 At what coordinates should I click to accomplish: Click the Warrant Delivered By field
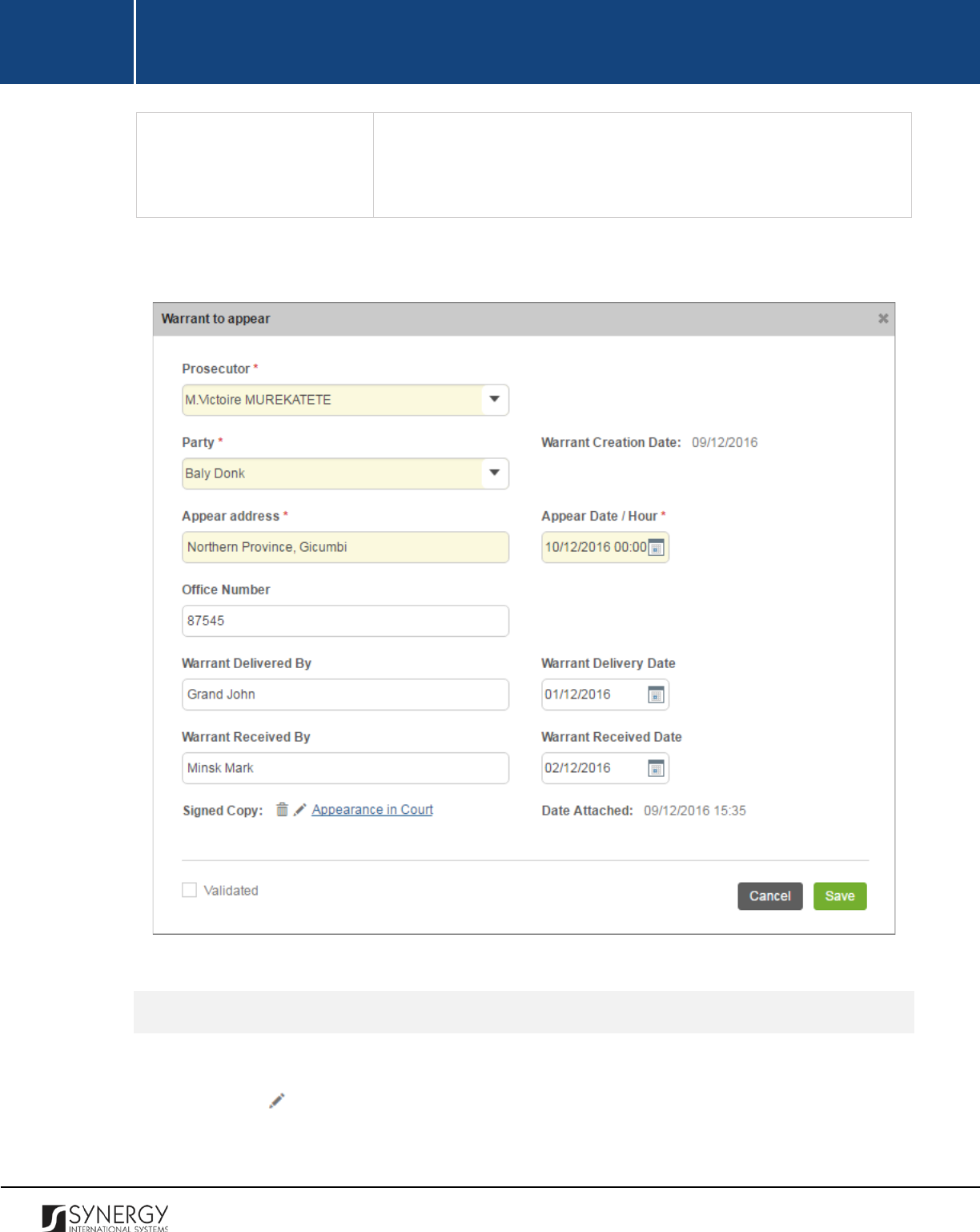click(x=345, y=695)
